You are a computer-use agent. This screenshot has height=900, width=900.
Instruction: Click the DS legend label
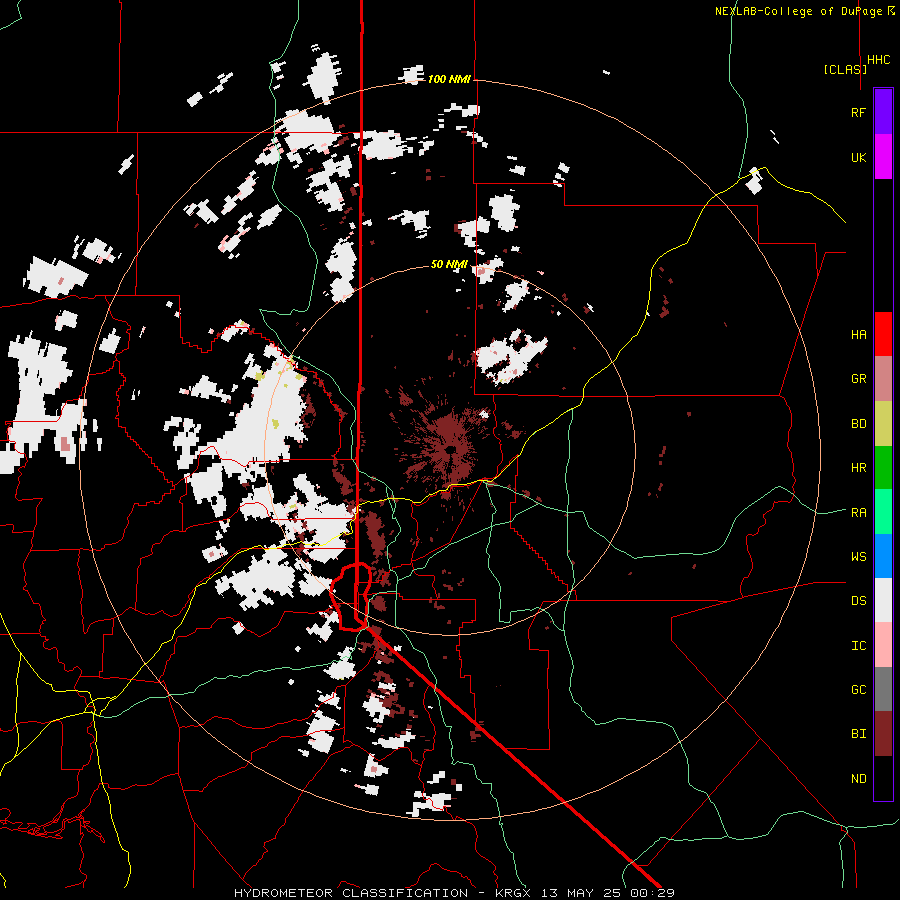coord(858,601)
